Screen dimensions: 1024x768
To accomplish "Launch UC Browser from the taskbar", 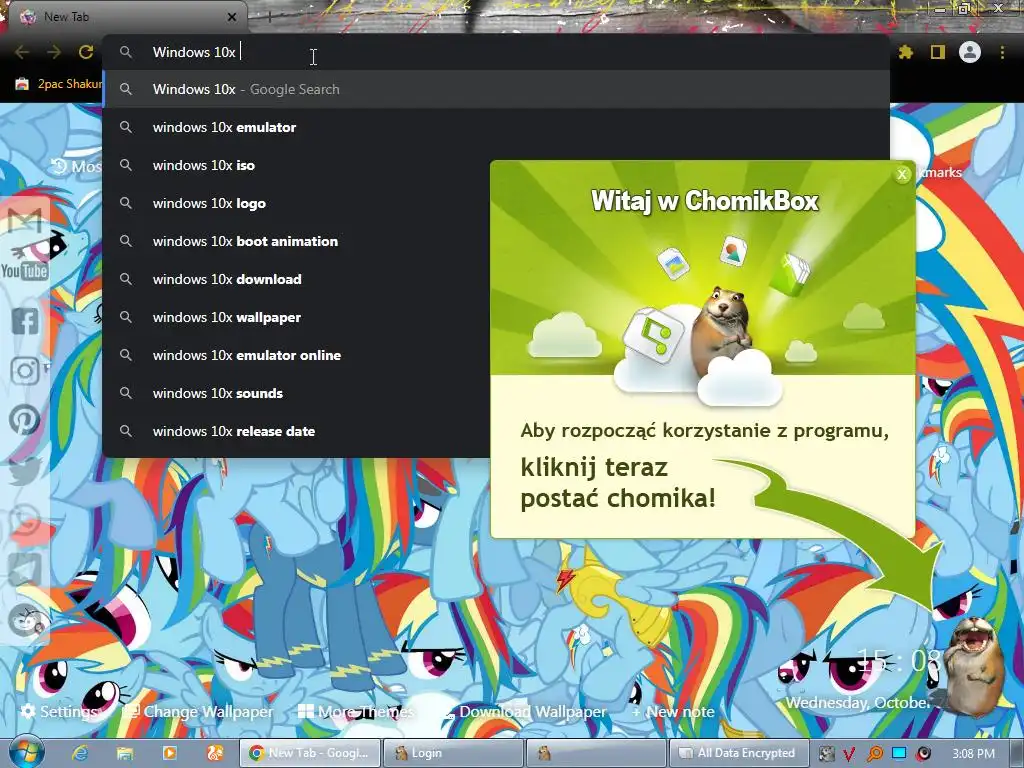I will tap(215, 753).
